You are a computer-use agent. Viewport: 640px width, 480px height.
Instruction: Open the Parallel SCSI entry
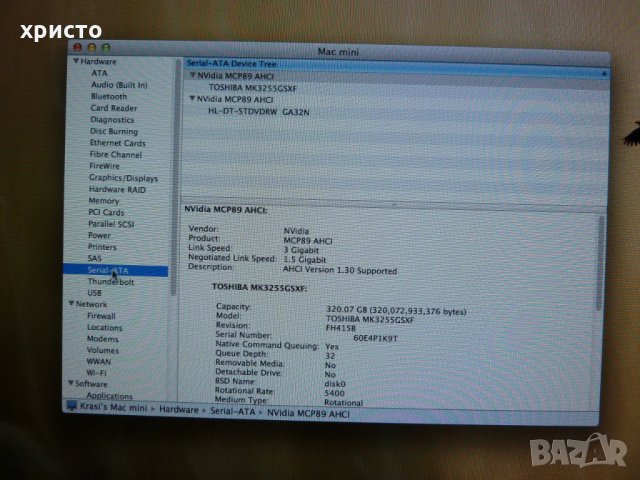[x=111, y=224]
